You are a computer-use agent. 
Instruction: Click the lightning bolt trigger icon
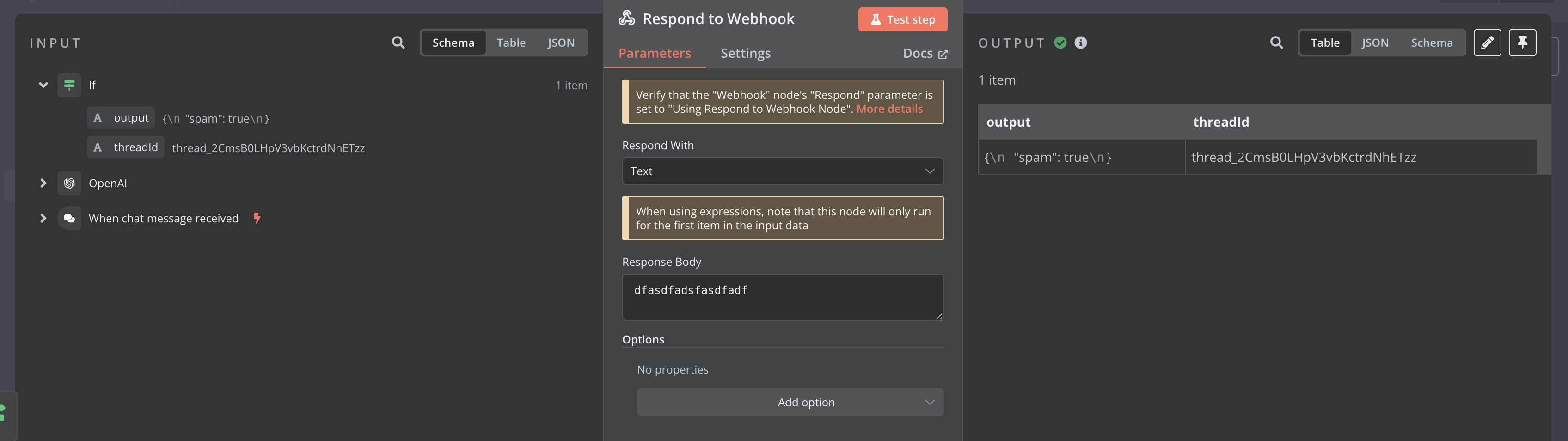point(257,218)
